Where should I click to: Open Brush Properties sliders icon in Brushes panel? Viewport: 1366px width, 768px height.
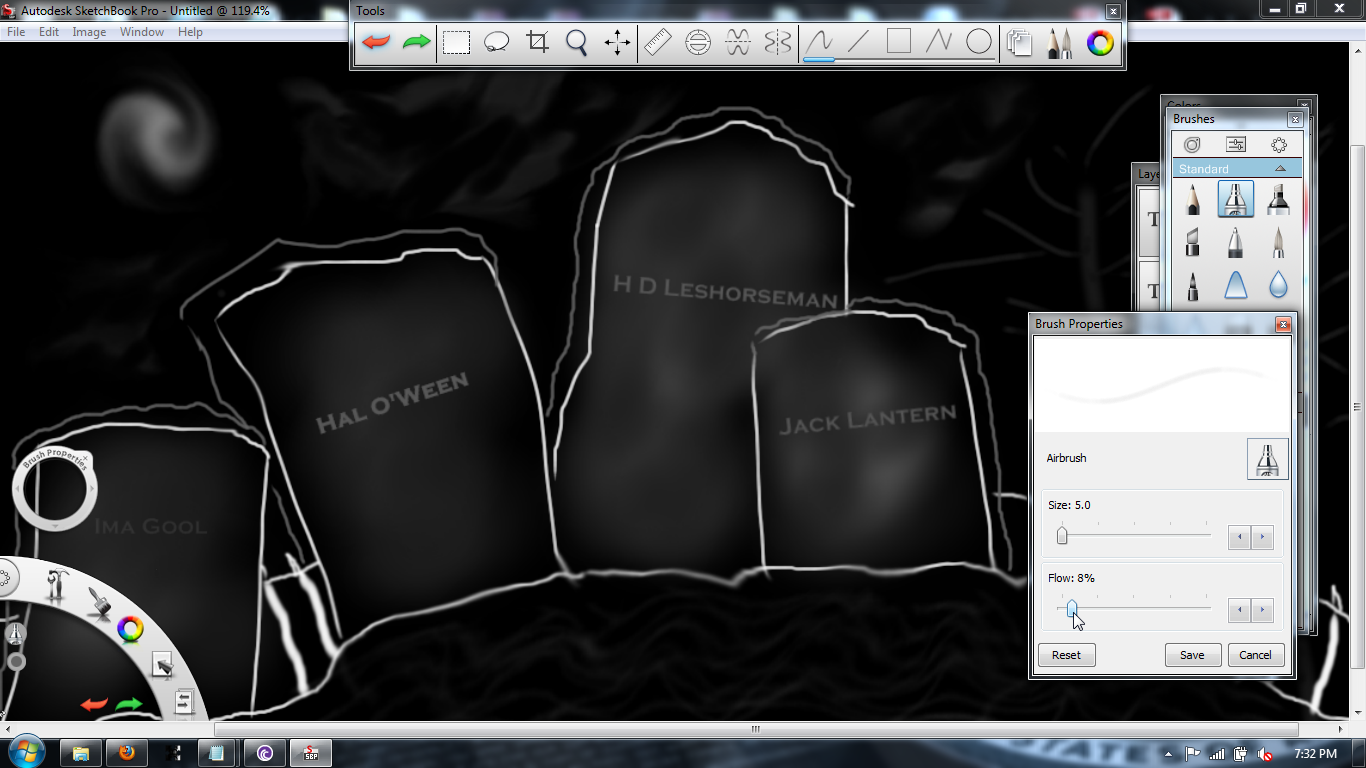(x=1236, y=144)
